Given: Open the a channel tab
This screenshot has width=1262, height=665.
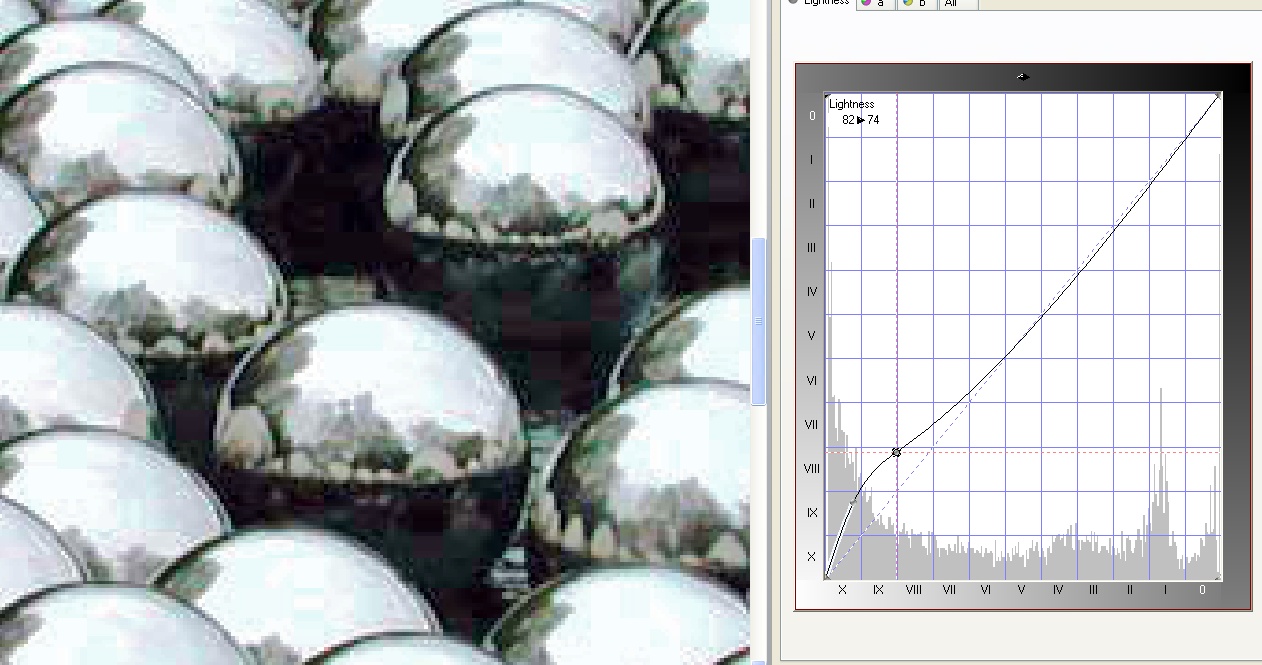Looking at the screenshot, I should [876, 3].
